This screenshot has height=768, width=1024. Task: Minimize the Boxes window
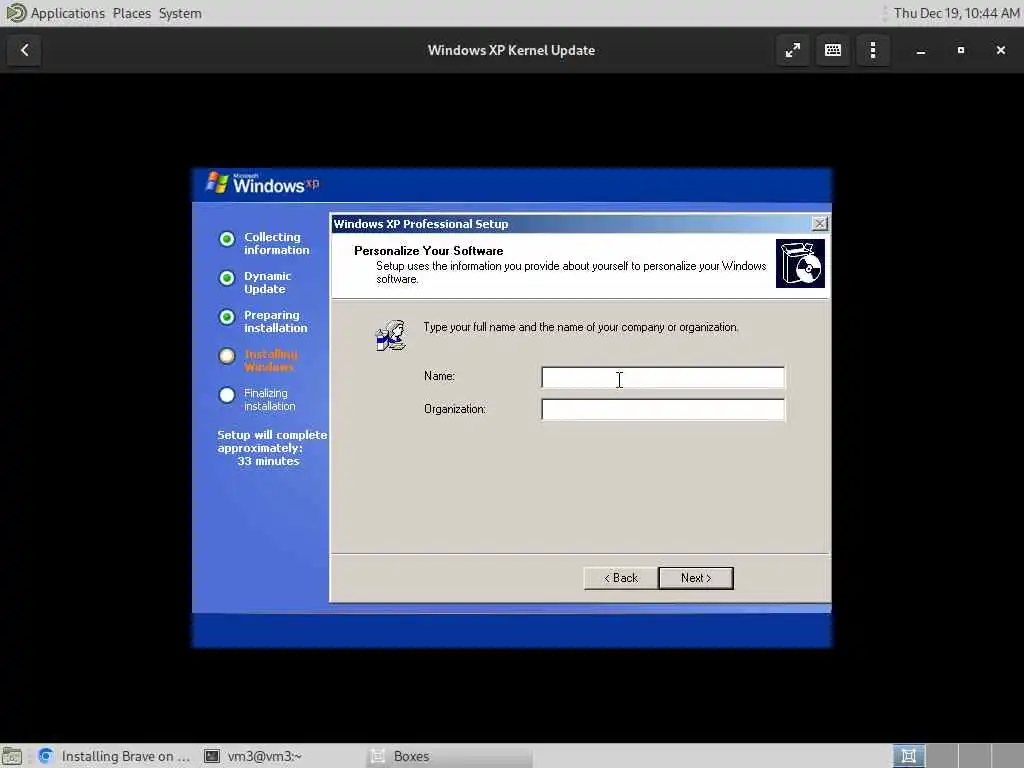[x=921, y=50]
